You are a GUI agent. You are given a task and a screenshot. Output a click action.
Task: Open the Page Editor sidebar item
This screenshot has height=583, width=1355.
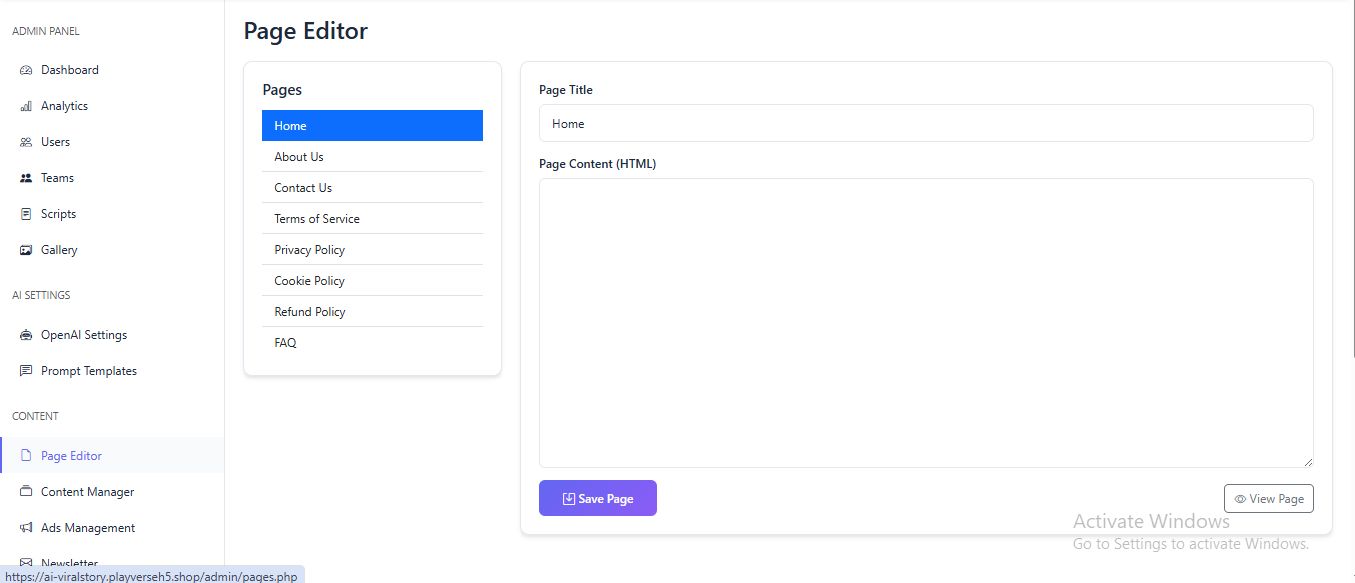point(71,456)
